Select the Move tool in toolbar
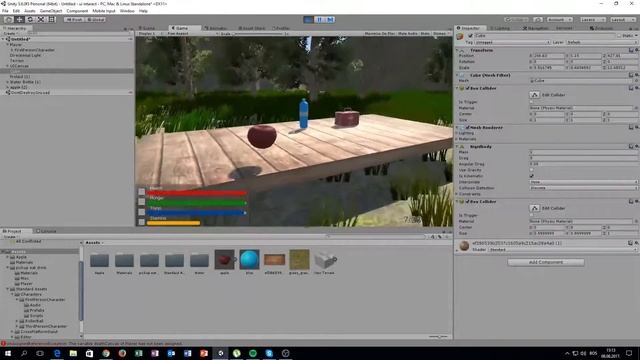The width and height of the screenshot is (640, 360). (x=19, y=19)
